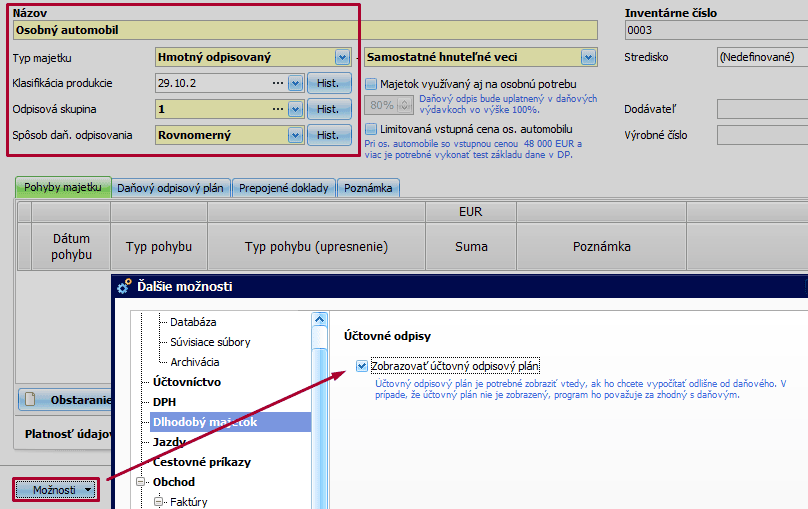Image resolution: width=808 pixels, height=509 pixels.
Task: Click the ellipsis in Spôsob daň. odpisovania field
Action: (278, 135)
